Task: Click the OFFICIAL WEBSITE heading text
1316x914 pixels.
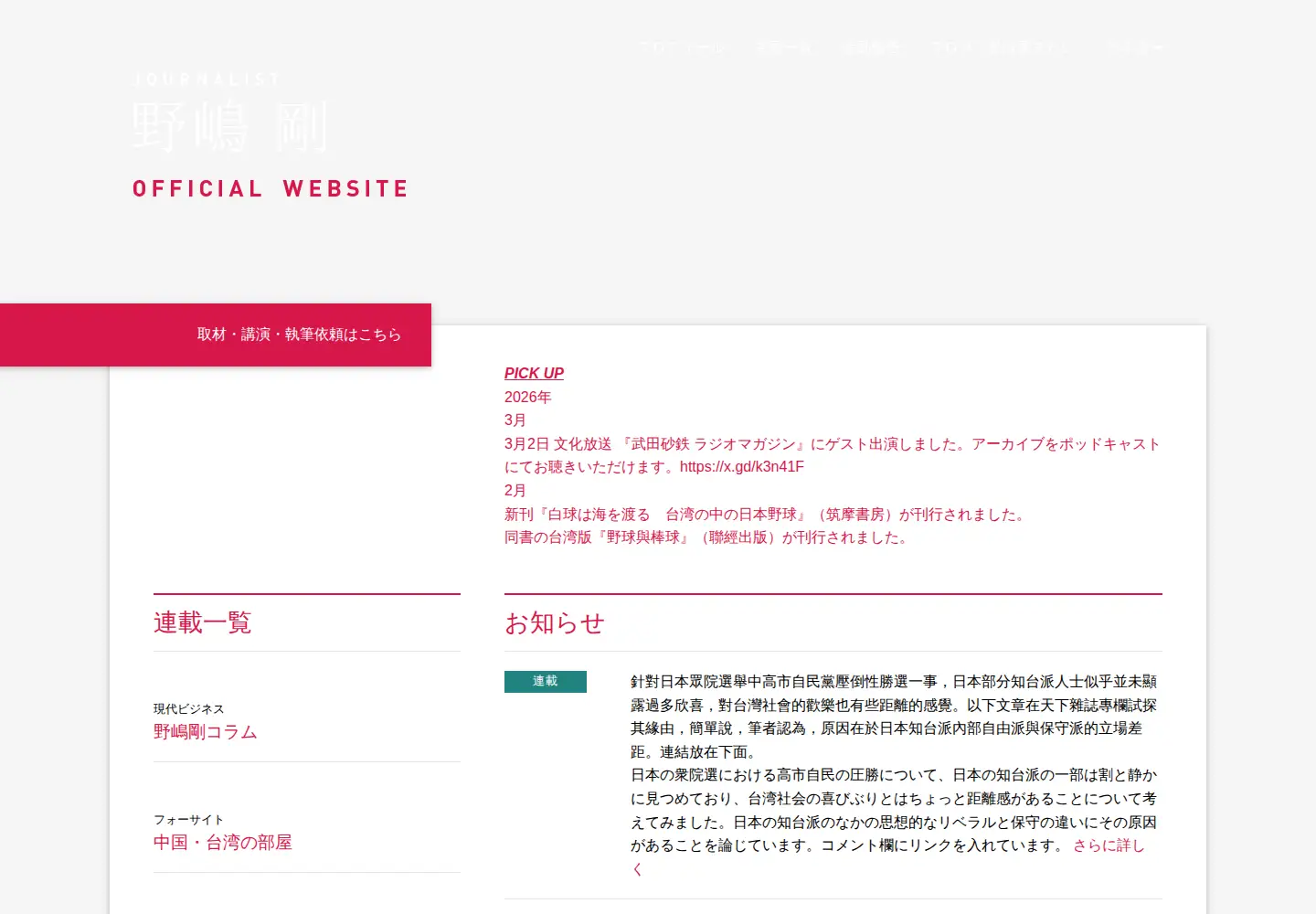Action: [271, 189]
